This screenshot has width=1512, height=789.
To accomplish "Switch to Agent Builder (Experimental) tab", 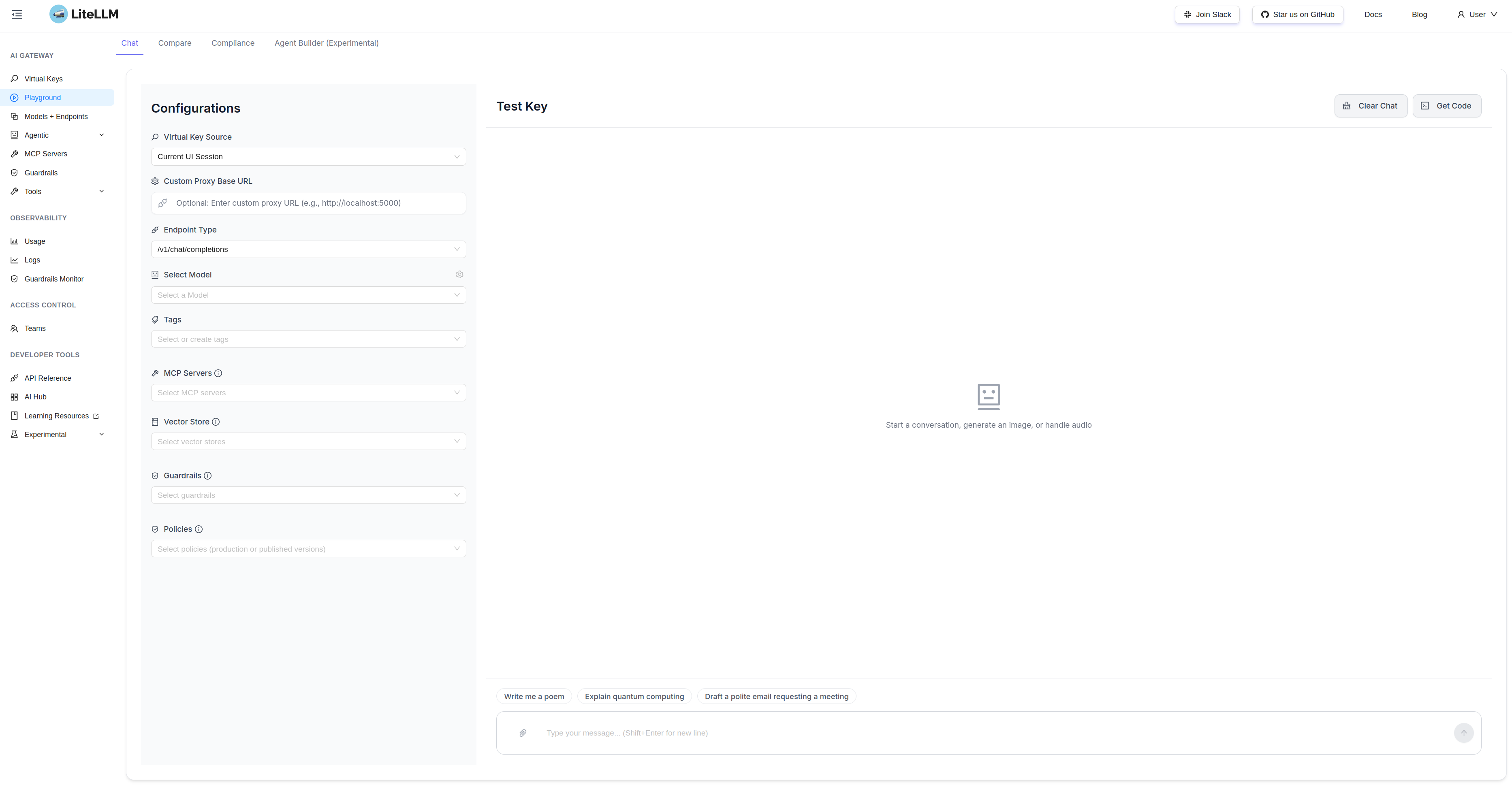I will (x=327, y=43).
